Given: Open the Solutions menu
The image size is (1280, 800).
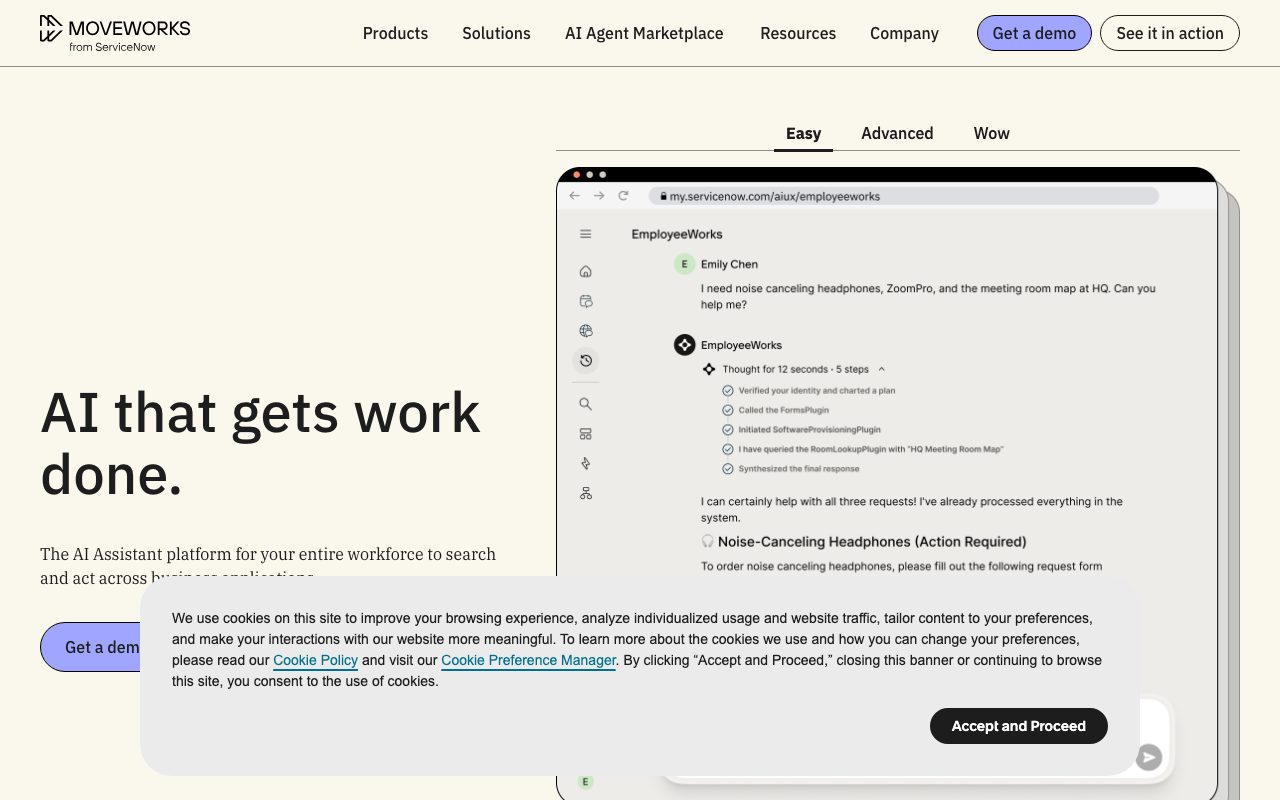Looking at the screenshot, I should (496, 33).
